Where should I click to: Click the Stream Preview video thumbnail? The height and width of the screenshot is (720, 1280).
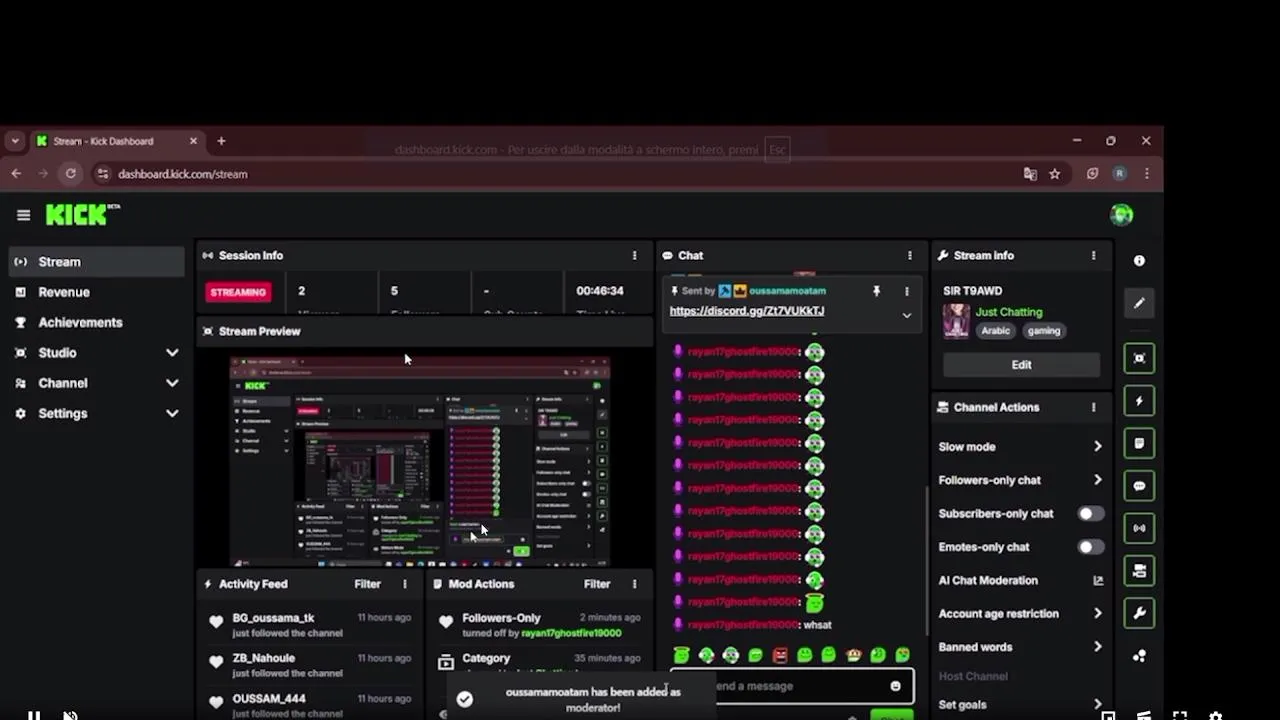(420, 461)
